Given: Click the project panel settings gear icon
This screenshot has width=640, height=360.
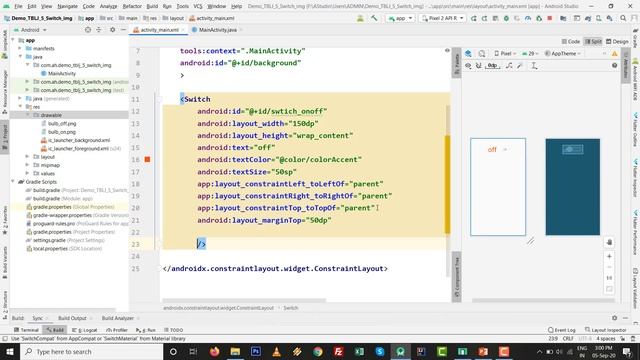Looking at the screenshot, I should pyautogui.click(x=113, y=30).
